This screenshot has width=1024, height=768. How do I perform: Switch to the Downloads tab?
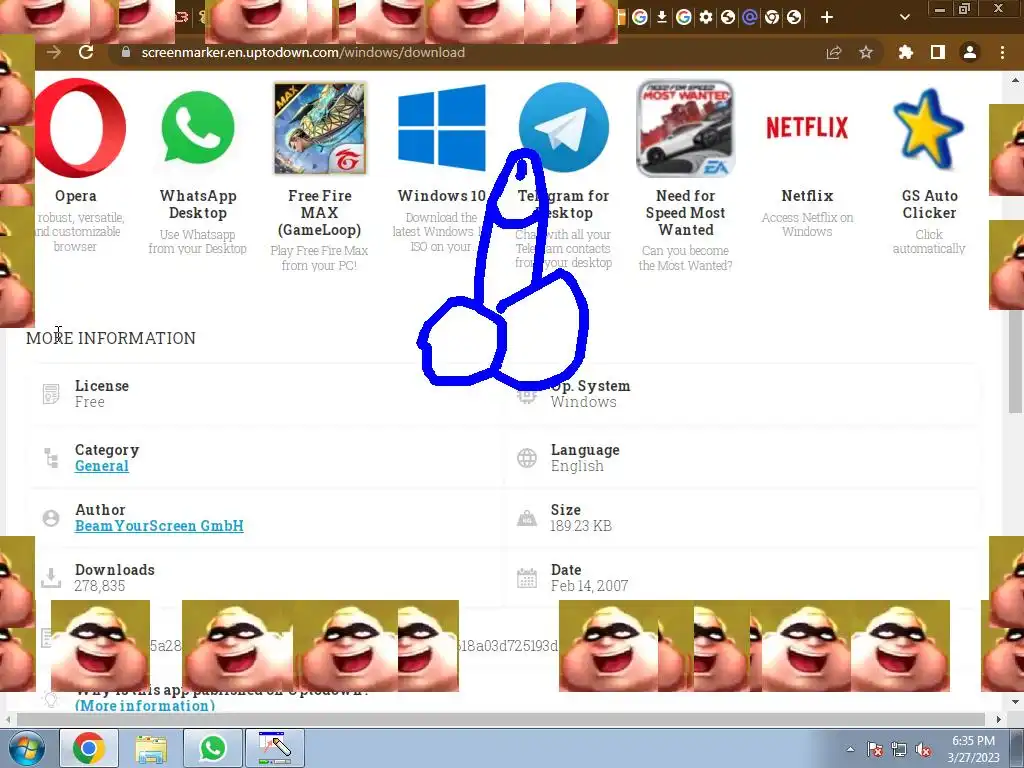click(x=662, y=18)
